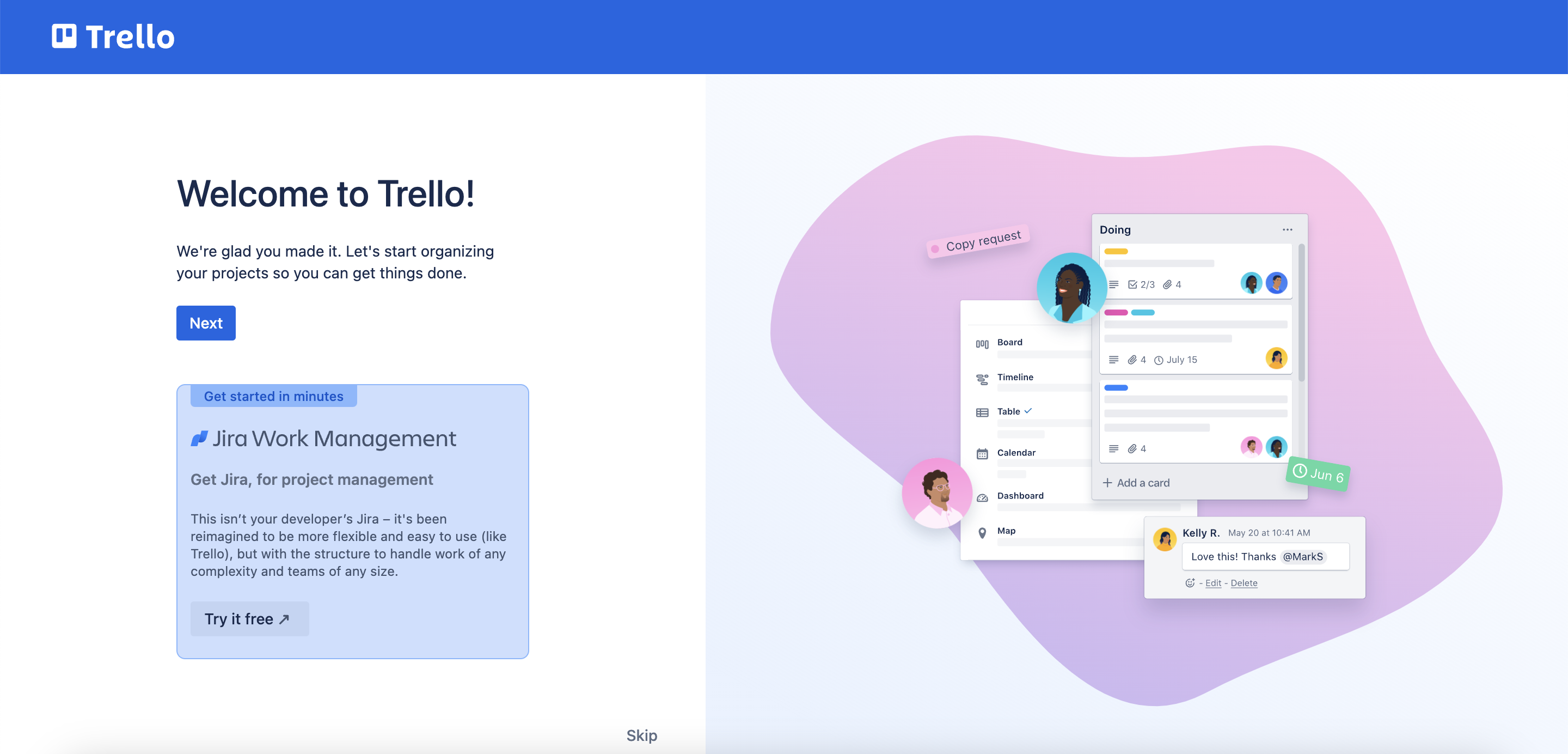Click the pink label on second card
The height and width of the screenshot is (754, 1568).
click(1115, 312)
